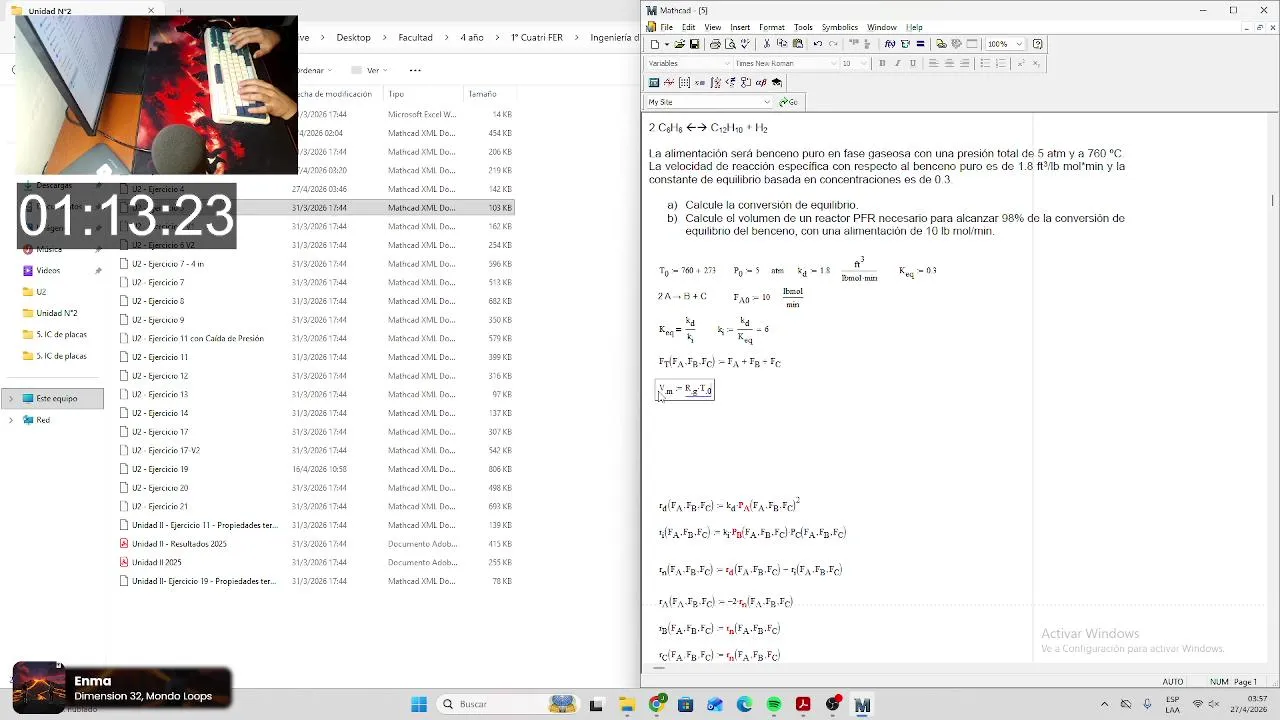Click the Go button
The height and width of the screenshot is (720, 1280).
click(x=788, y=102)
